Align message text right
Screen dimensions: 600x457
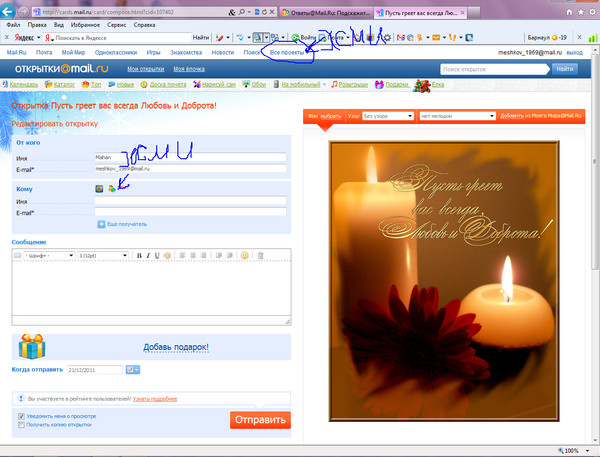click(x=203, y=255)
